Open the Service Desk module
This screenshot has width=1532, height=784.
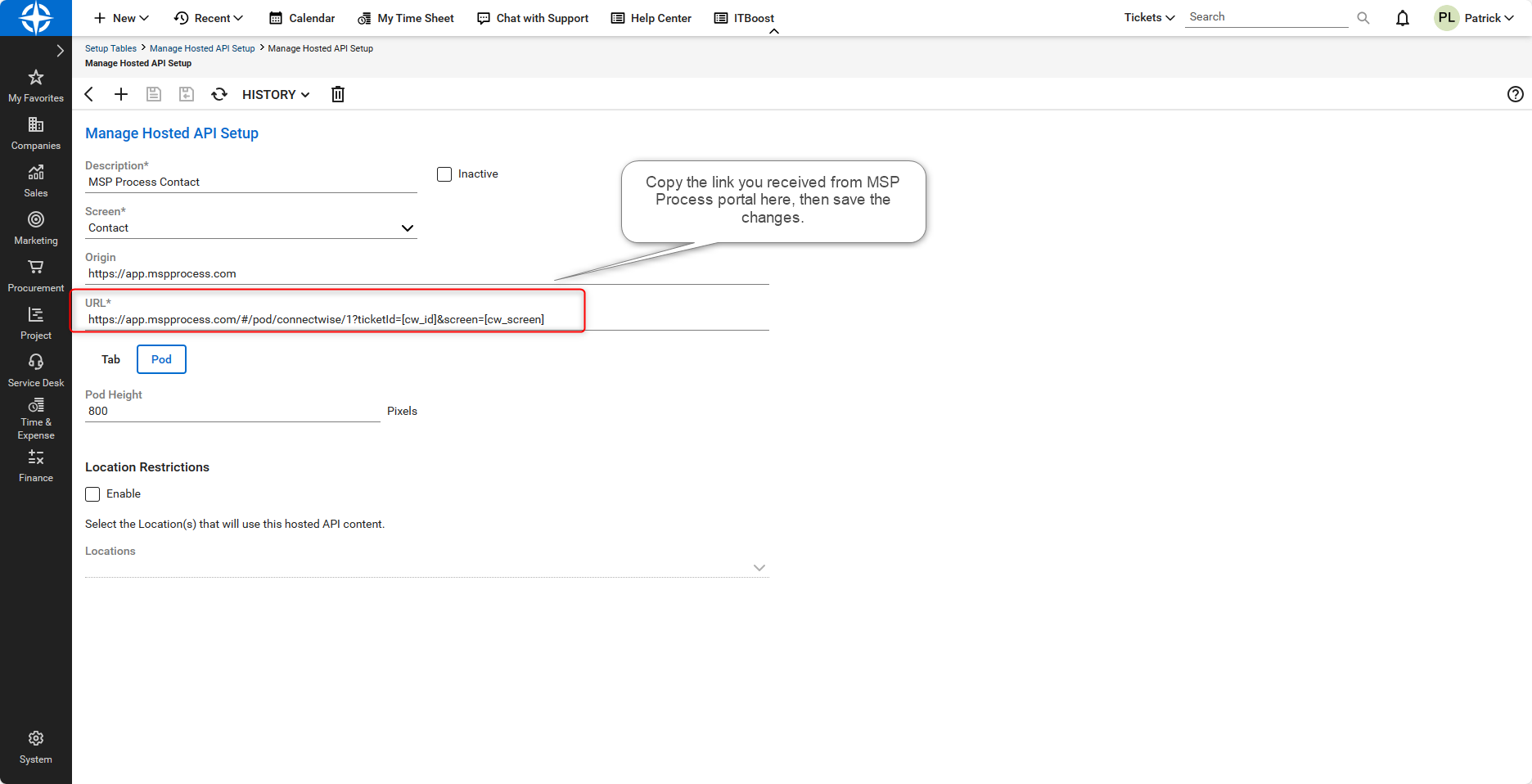[x=36, y=372]
